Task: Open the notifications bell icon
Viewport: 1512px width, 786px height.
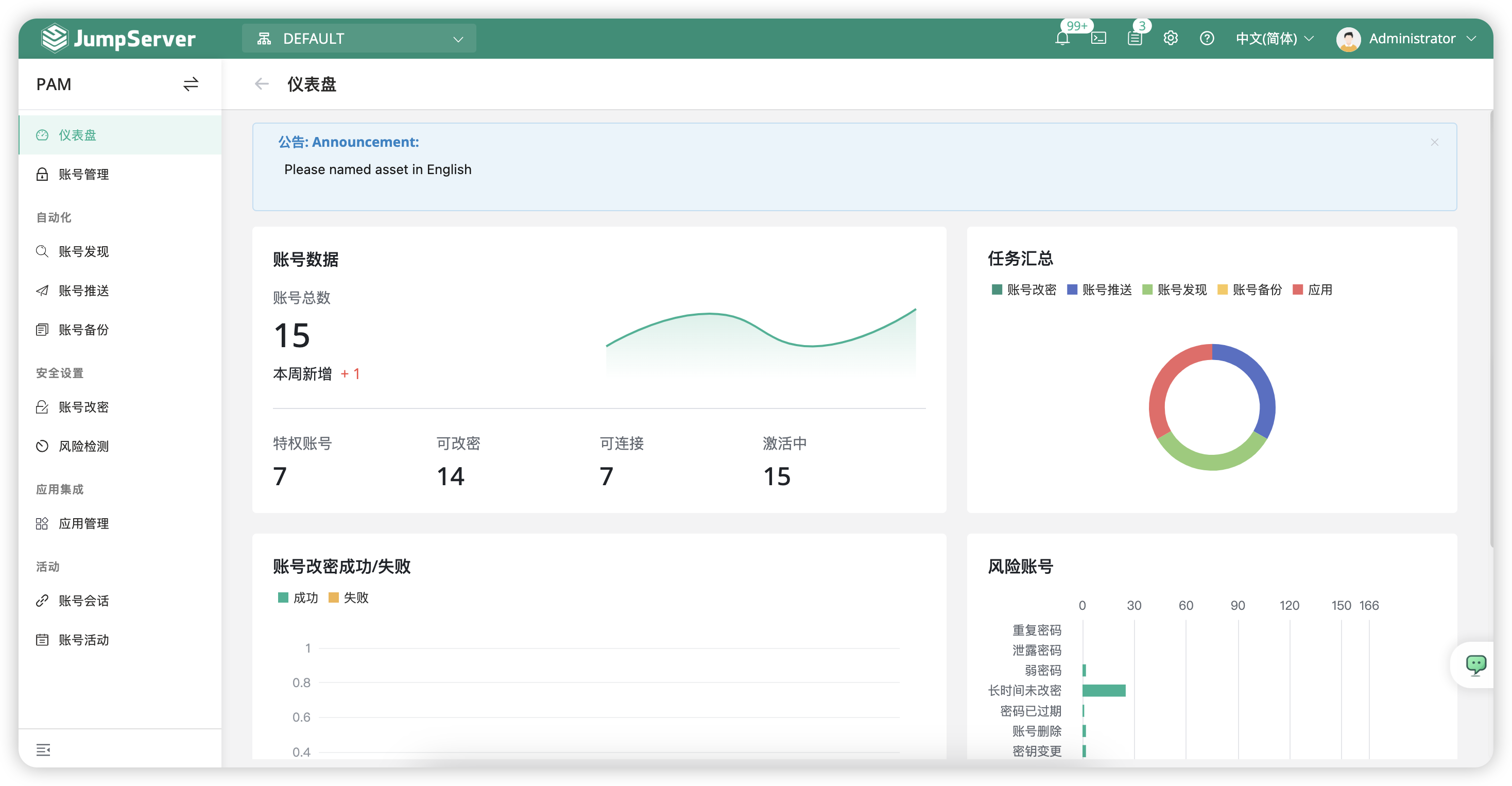Action: click(1062, 39)
